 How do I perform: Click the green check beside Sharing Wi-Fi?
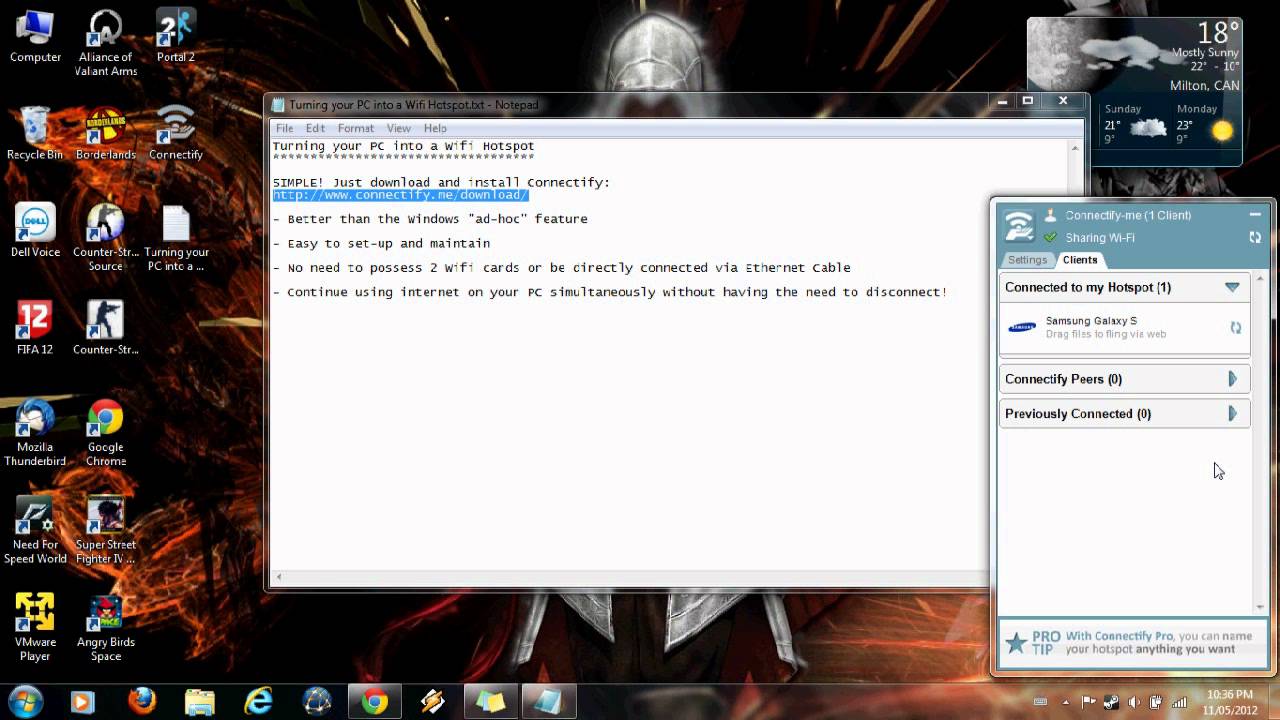[1050, 237]
